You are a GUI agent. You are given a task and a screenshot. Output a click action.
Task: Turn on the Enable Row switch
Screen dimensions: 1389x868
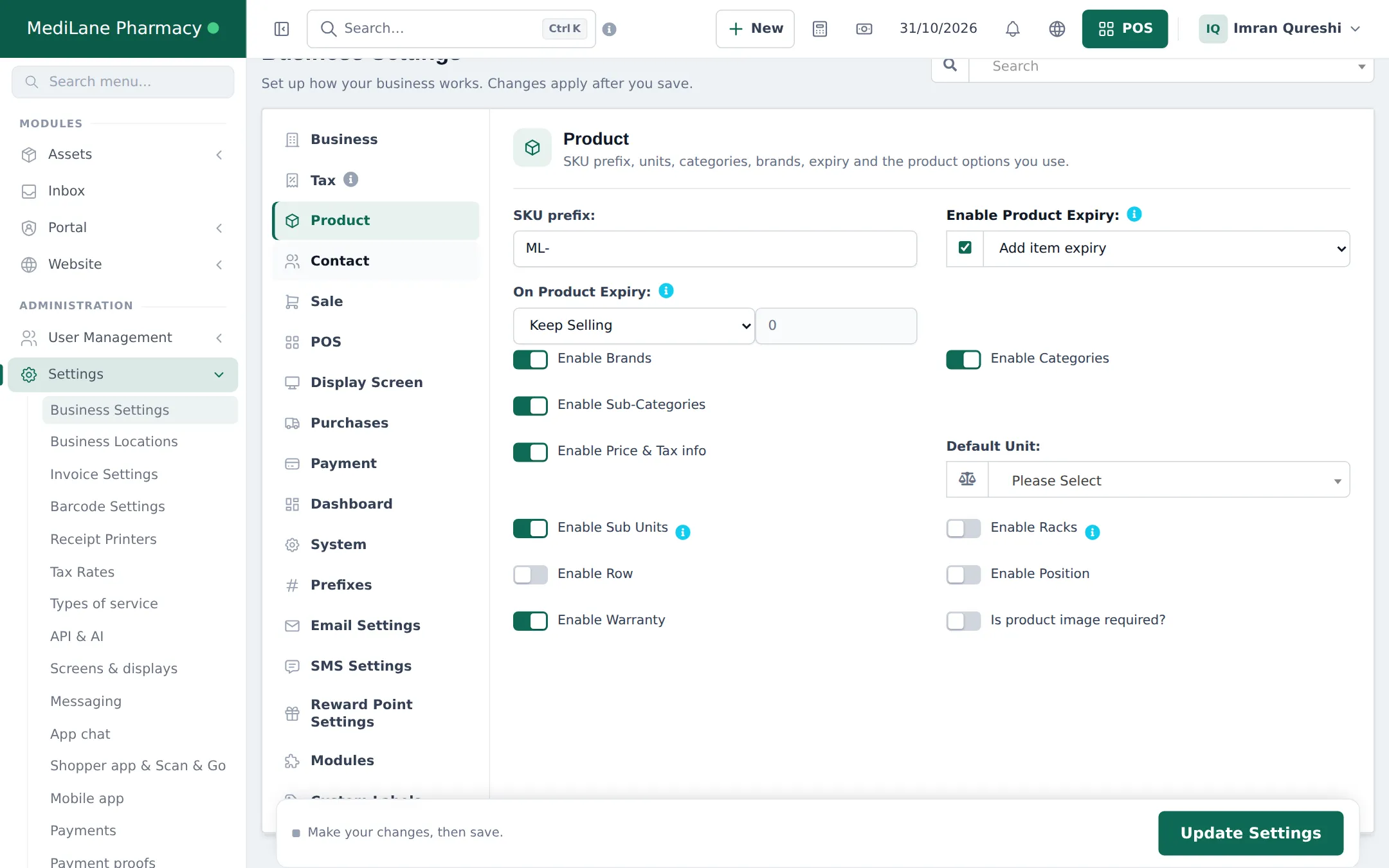tap(531, 575)
